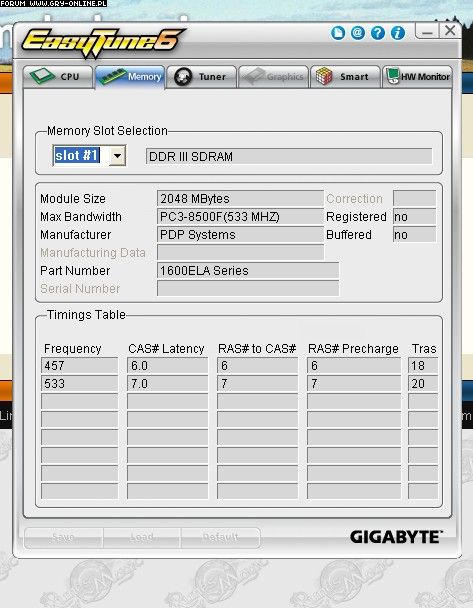Click the empty Manufacturing Data field
This screenshot has width=473, height=608.
click(240, 252)
